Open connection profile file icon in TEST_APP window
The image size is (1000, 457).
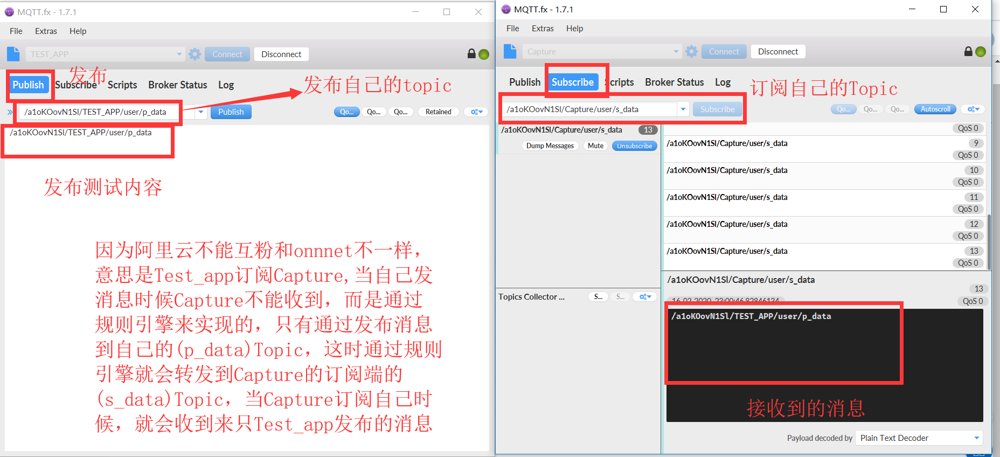tap(13, 54)
